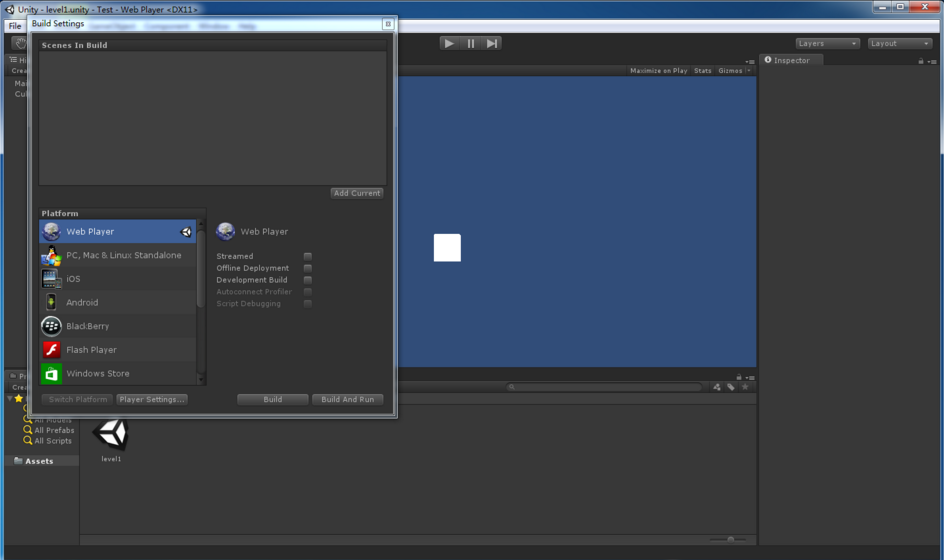Click the Play button in toolbar

click(x=449, y=43)
